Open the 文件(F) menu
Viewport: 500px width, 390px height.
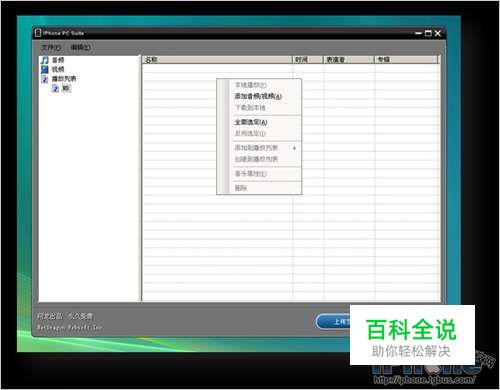point(51,47)
